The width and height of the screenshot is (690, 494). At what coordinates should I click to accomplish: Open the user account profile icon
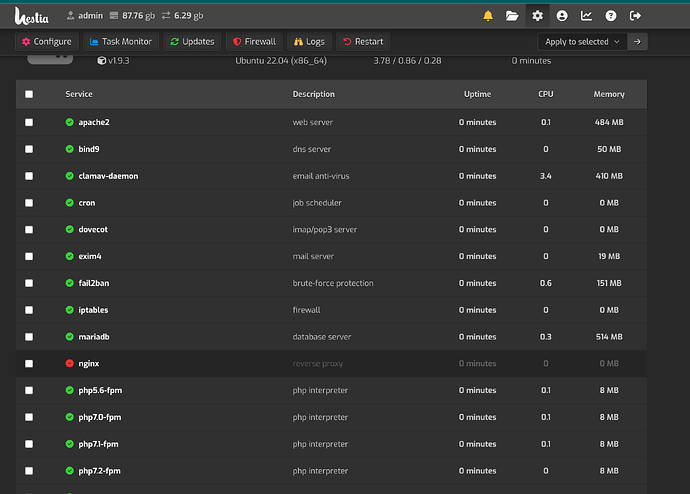(562, 16)
